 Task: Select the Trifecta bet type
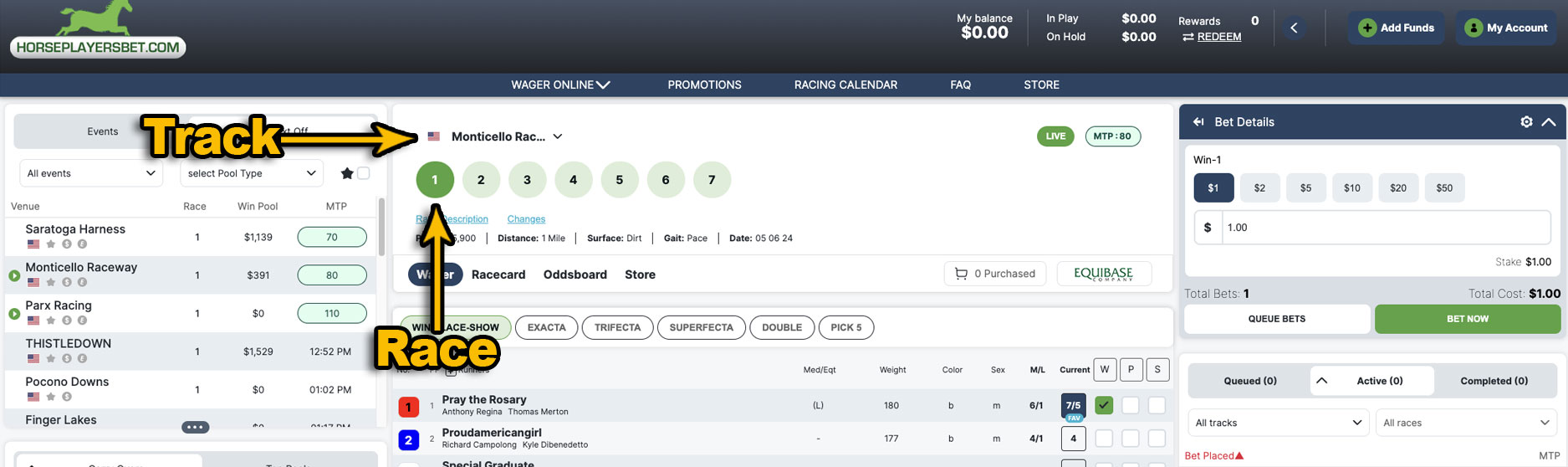617,327
